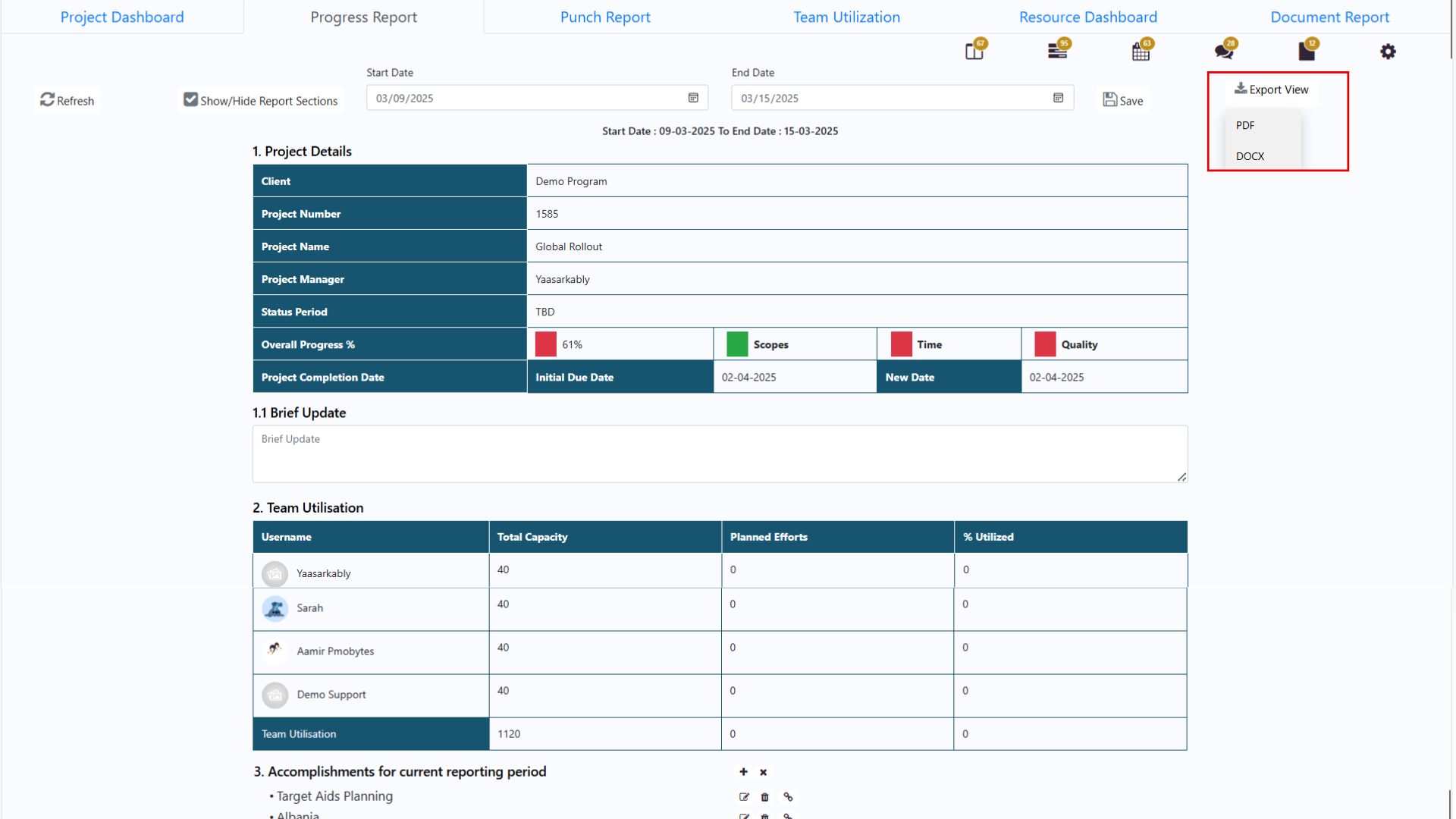Click the Target Aids Planning bullet text
1456x819 pixels.
[x=334, y=796]
